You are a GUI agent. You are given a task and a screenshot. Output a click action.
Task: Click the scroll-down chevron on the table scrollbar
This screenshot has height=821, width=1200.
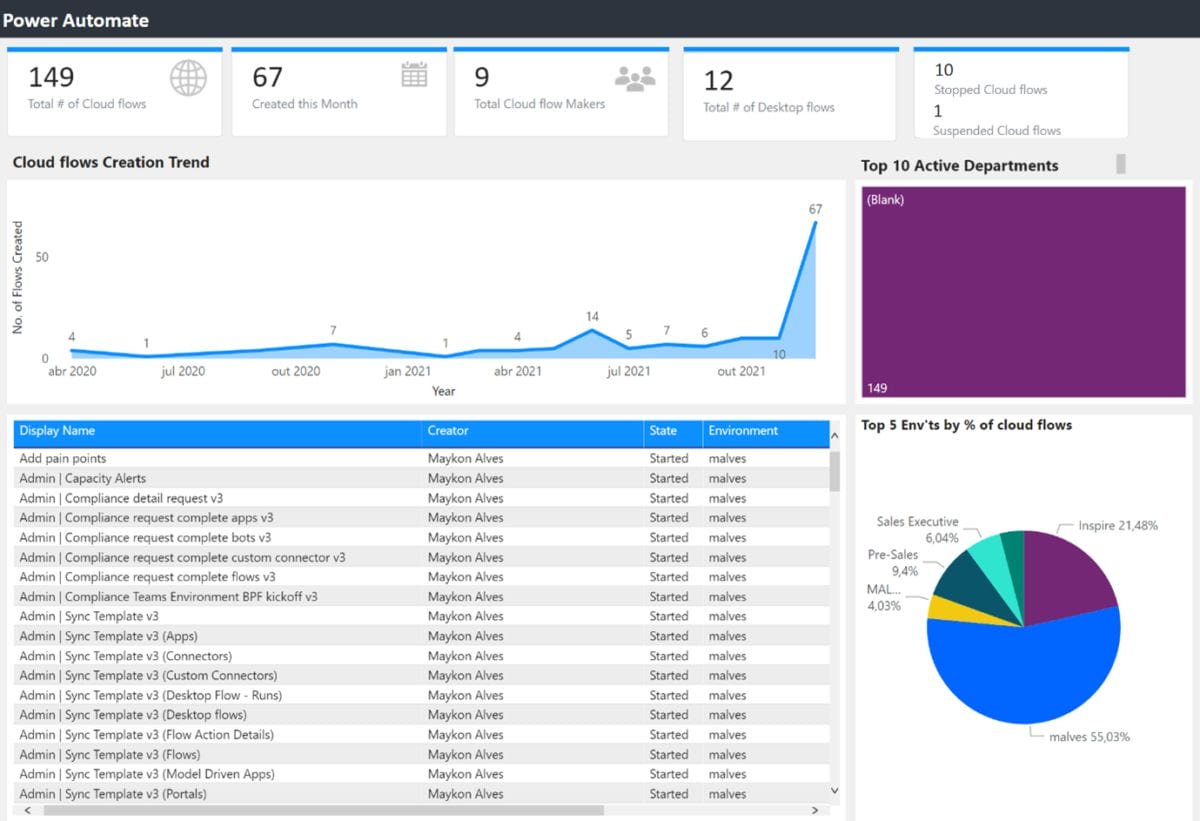coord(833,789)
